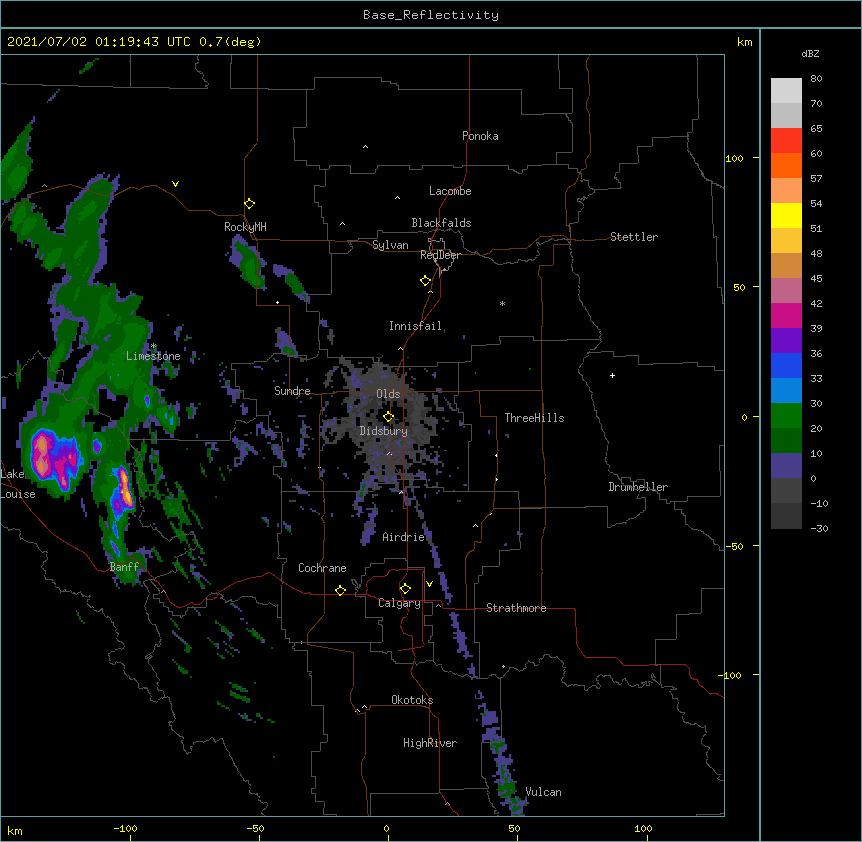Click the gray ground clutter around Olds
The width and height of the screenshot is (862, 842).
[388, 418]
